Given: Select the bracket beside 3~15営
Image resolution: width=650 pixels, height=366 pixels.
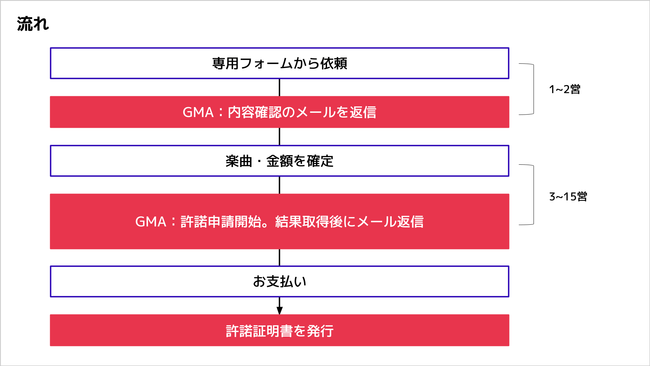Looking at the screenshot, I should (x=526, y=194).
